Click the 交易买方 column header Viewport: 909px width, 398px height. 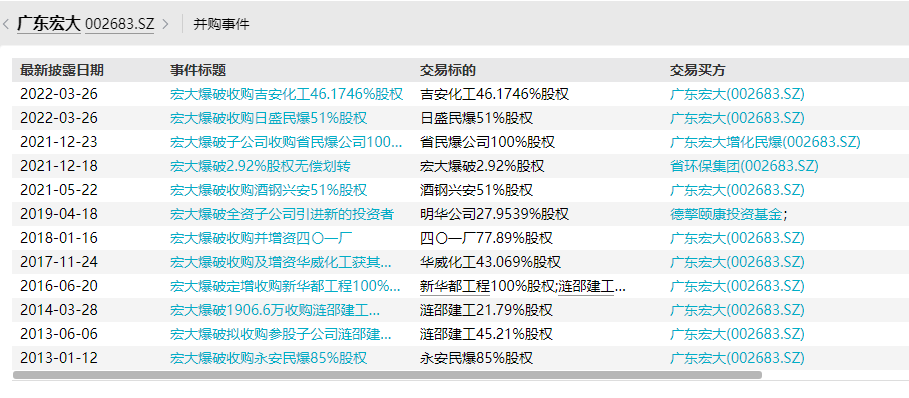point(698,71)
